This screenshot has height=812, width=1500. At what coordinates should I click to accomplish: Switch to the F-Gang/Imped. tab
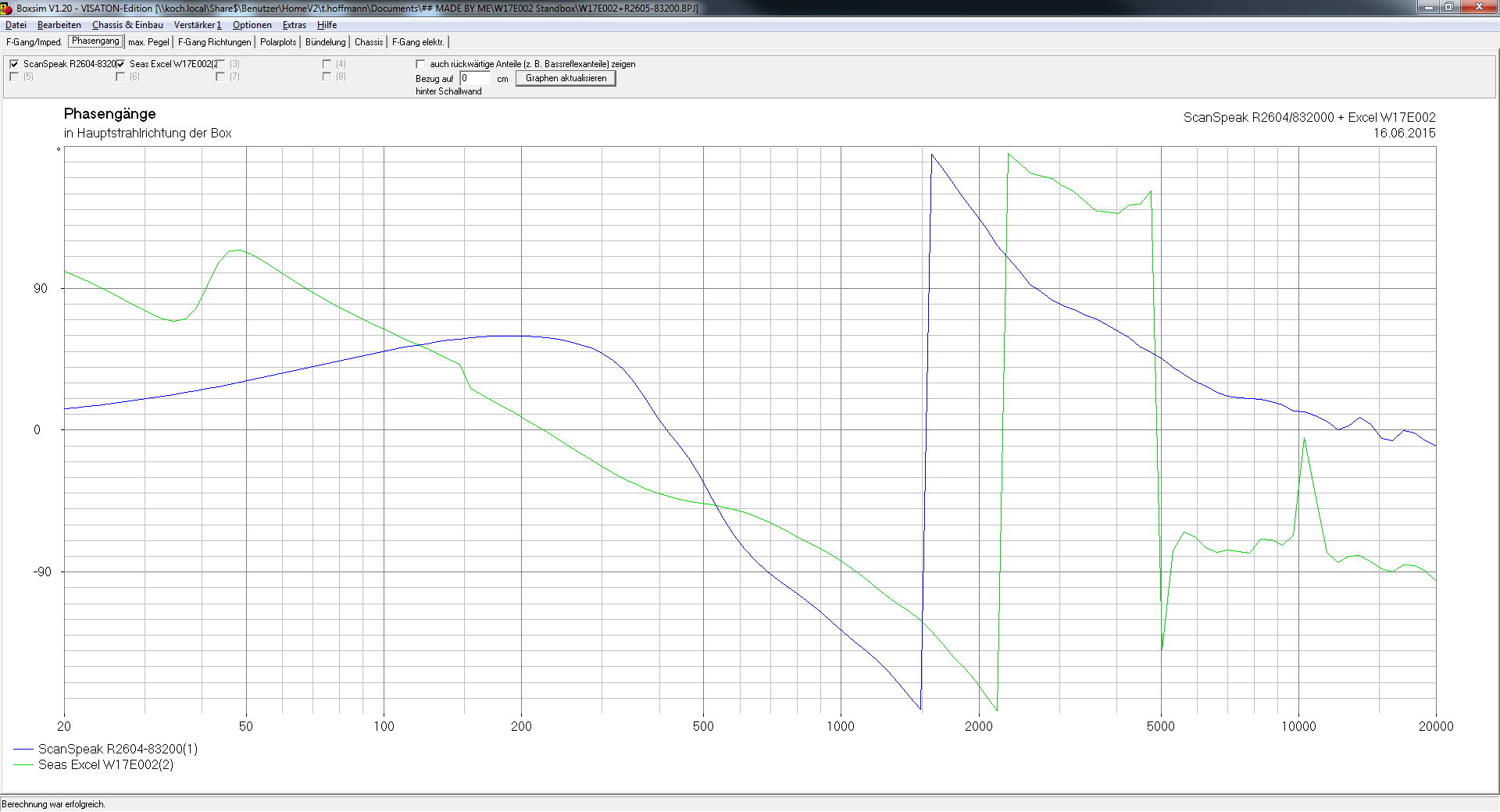(34, 42)
